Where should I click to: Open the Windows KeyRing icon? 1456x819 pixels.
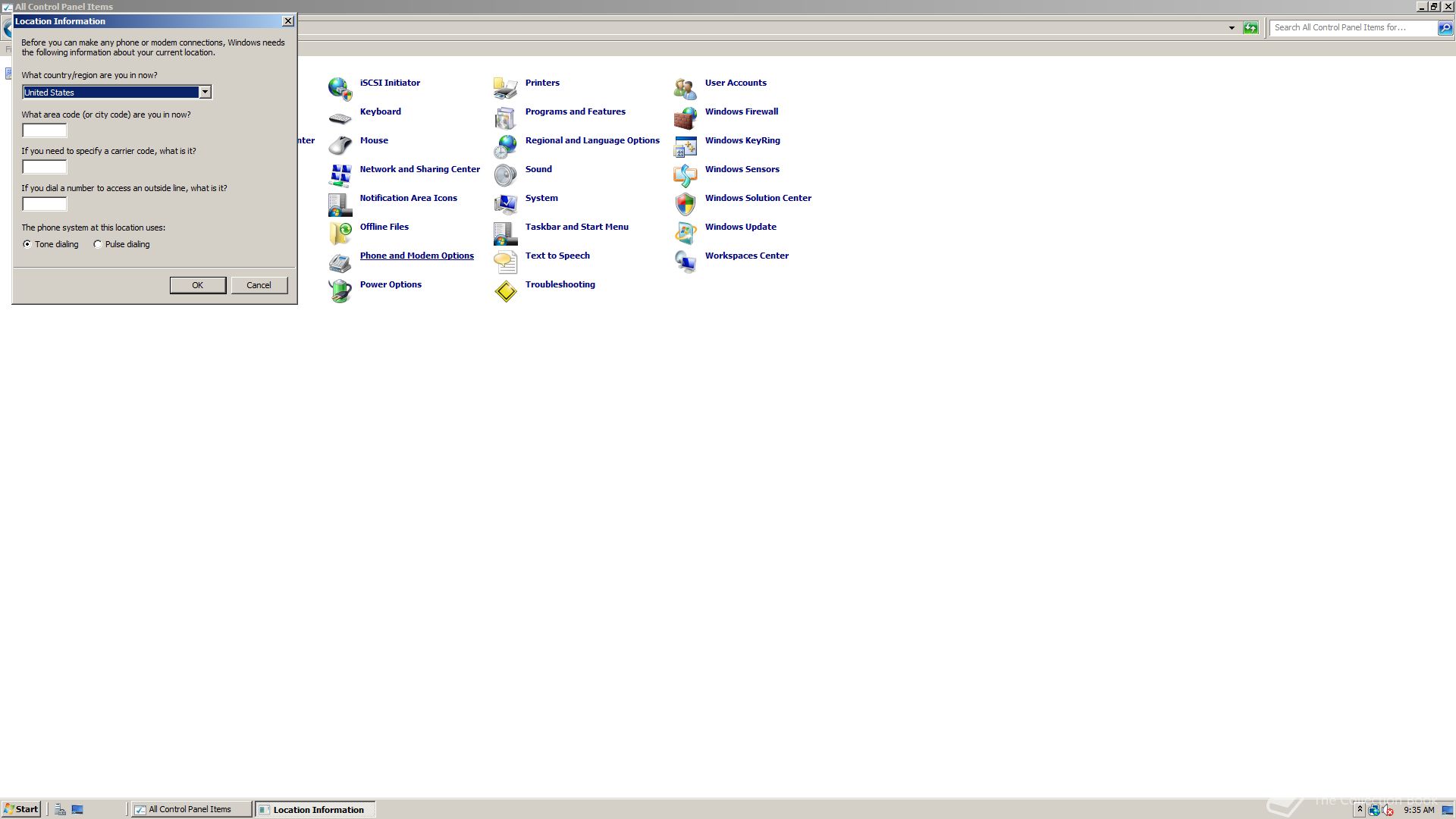coord(685,146)
